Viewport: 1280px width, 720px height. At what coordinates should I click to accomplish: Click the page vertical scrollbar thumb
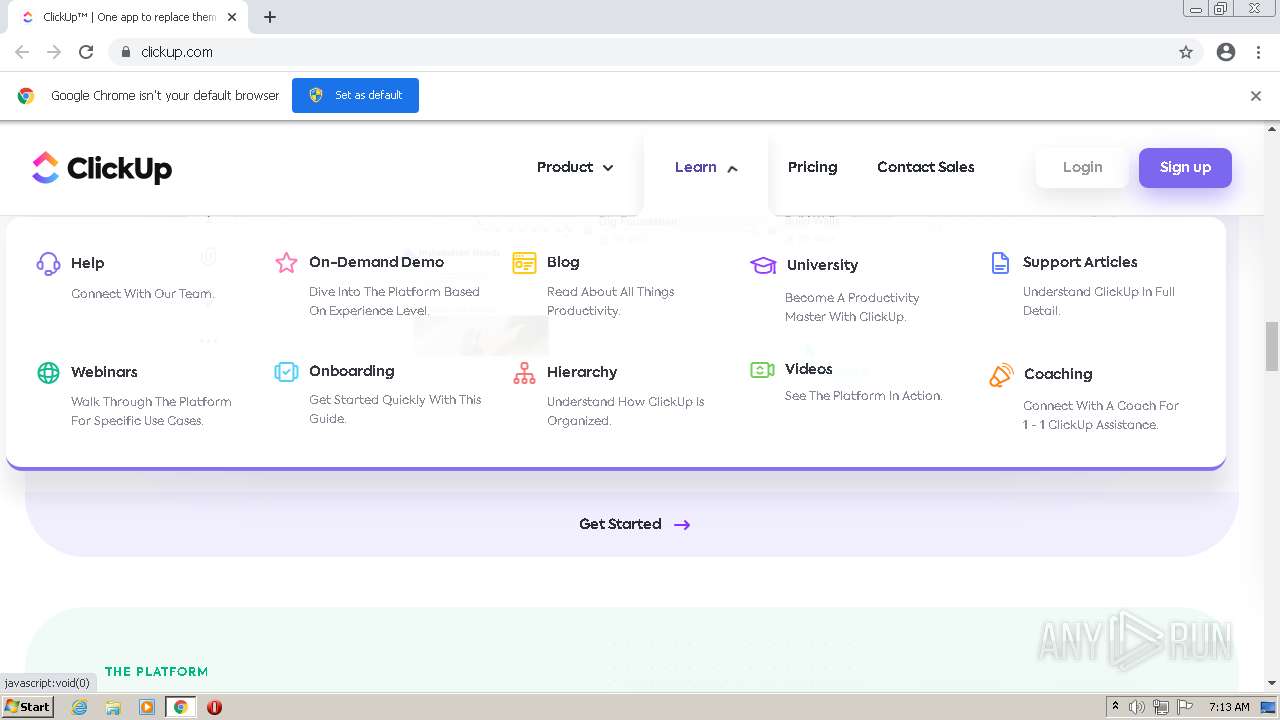click(x=1272, y=346)
